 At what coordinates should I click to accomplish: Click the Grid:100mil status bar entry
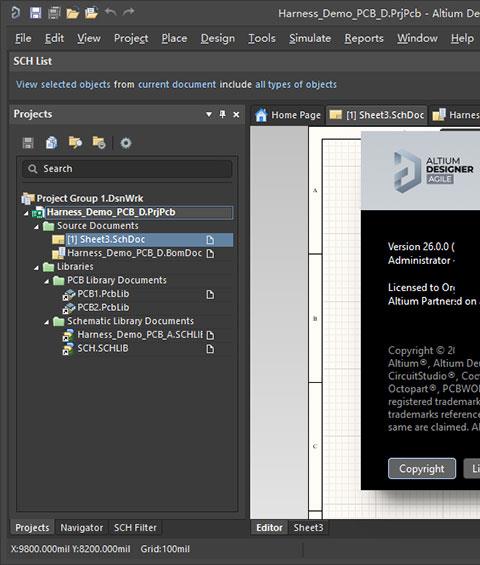click(x=165, y=549)
